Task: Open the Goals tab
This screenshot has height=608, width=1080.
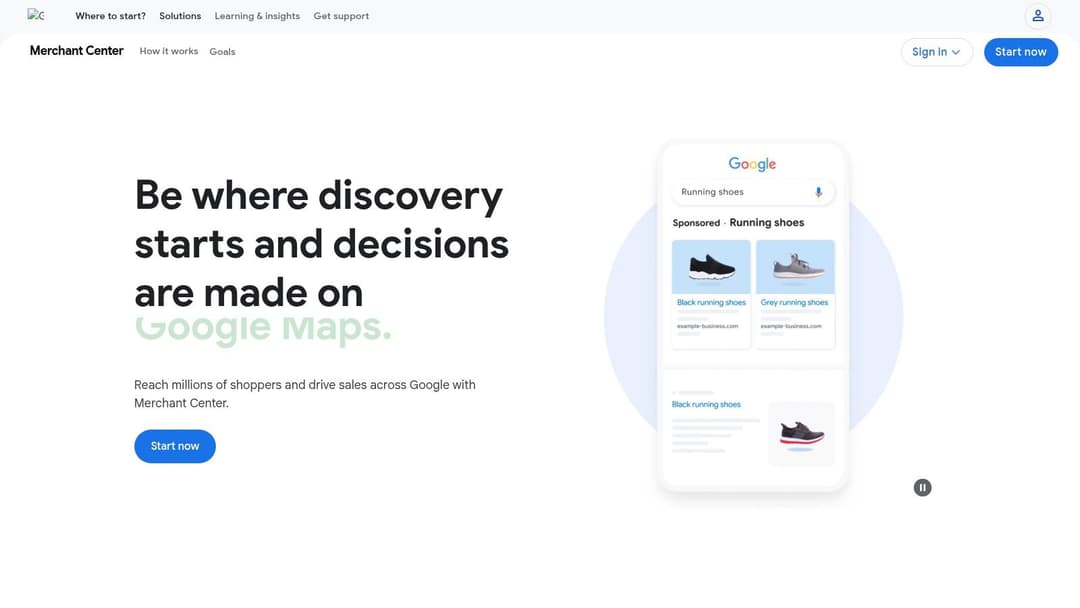Action: pyautogui.click(x=222, y=52)
